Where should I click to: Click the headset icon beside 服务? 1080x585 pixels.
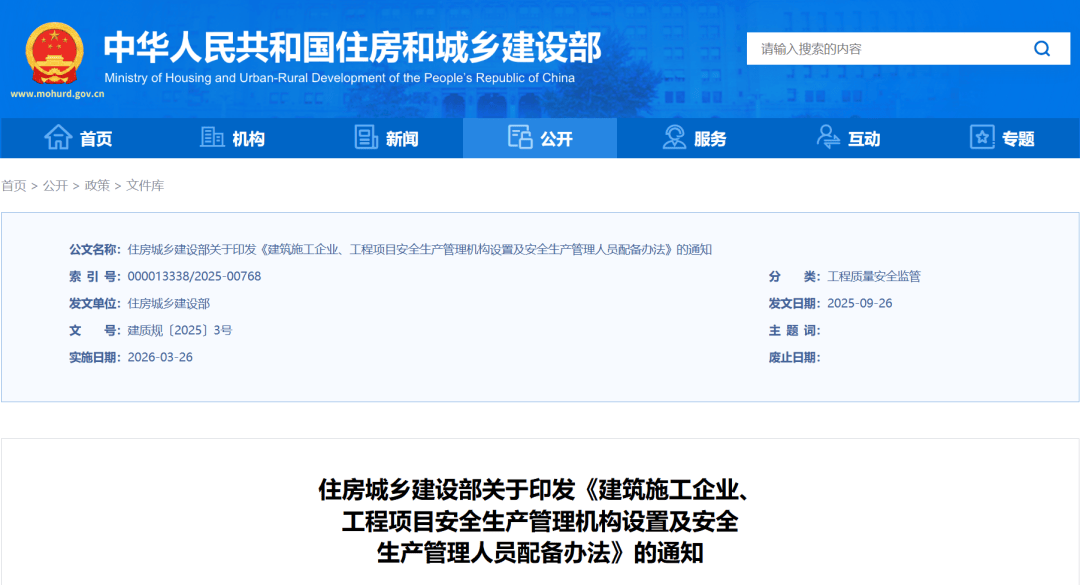(x=674, y=138)
